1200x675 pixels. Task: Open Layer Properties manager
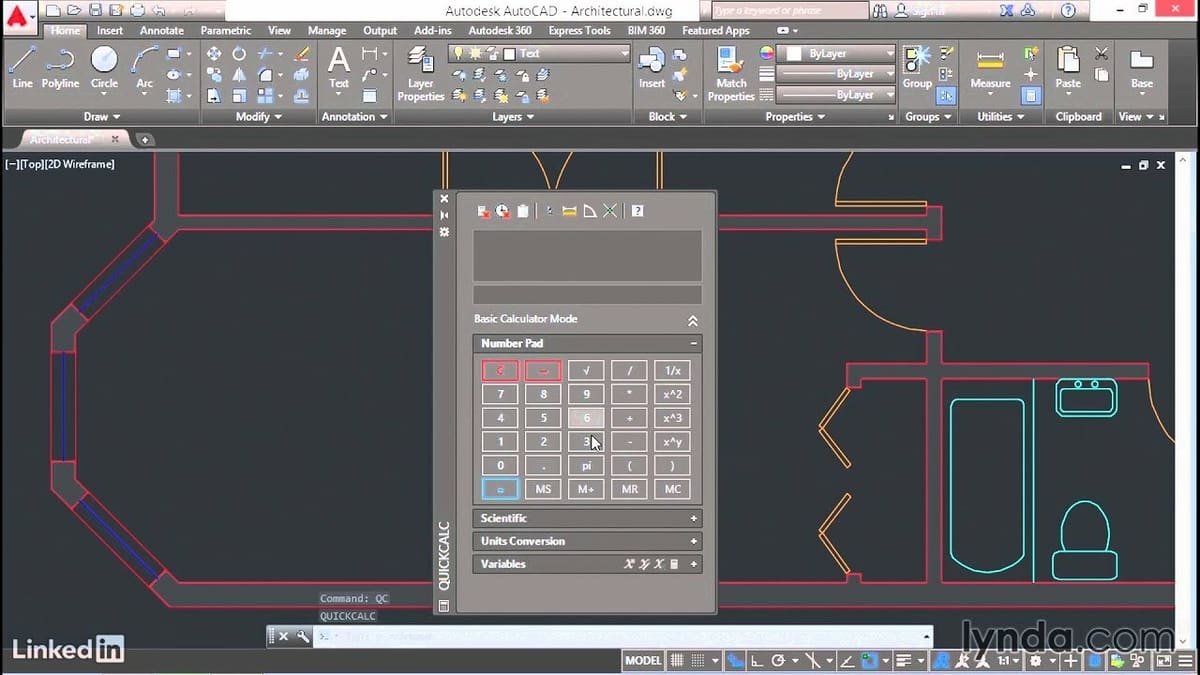tap(420, 72)
